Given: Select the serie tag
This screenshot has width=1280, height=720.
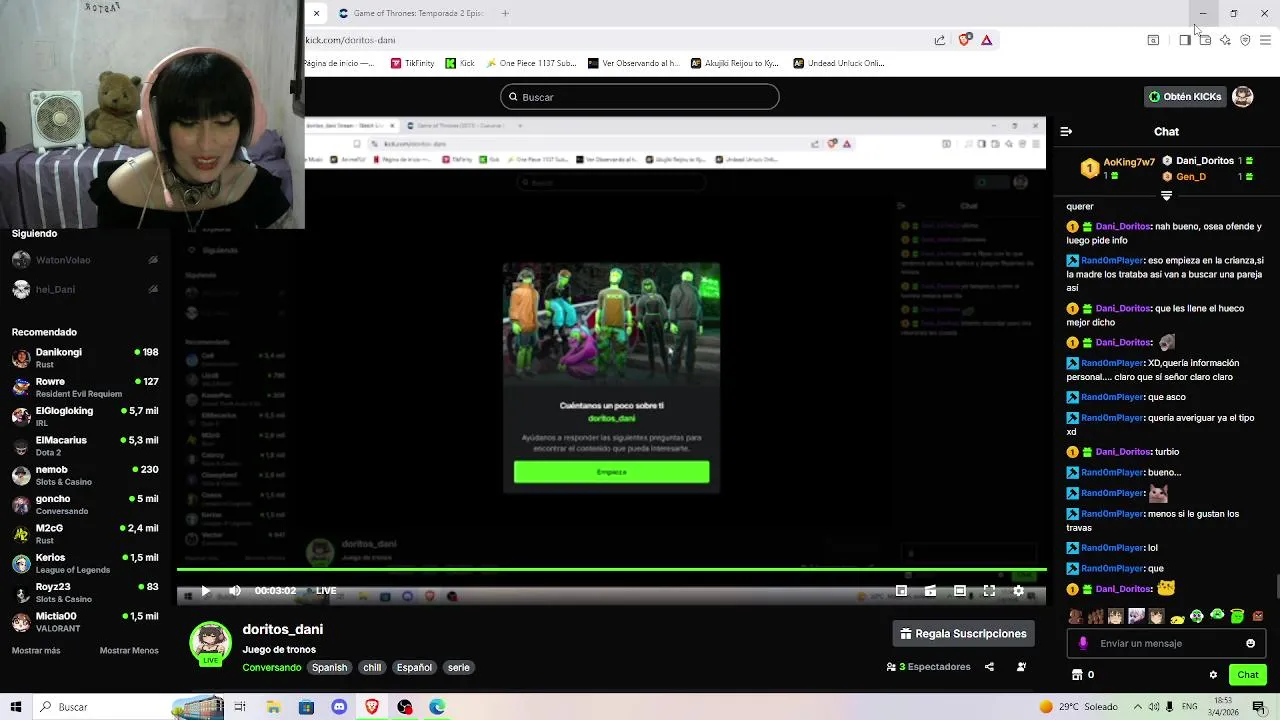Looking at the screenshot, I should pos(458,668).
